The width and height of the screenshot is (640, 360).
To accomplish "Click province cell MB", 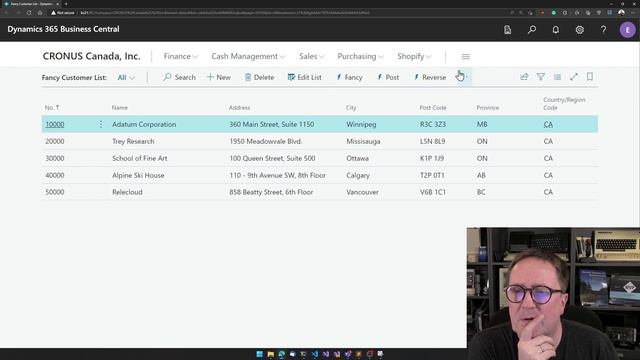I will click(x=482, y=124).
